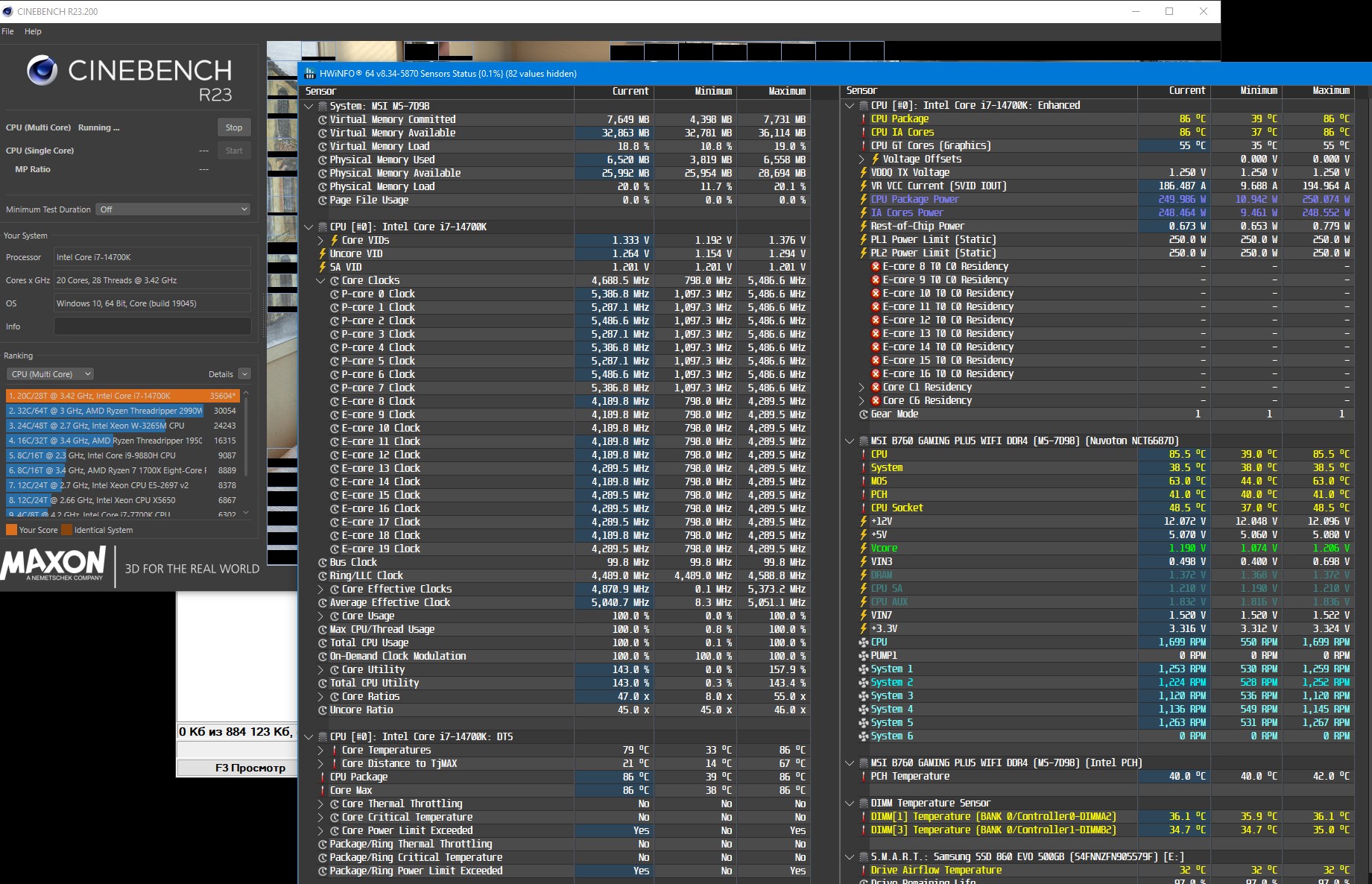
Task: Click the fan icon beside PUMP1
Action: [864, 656]
